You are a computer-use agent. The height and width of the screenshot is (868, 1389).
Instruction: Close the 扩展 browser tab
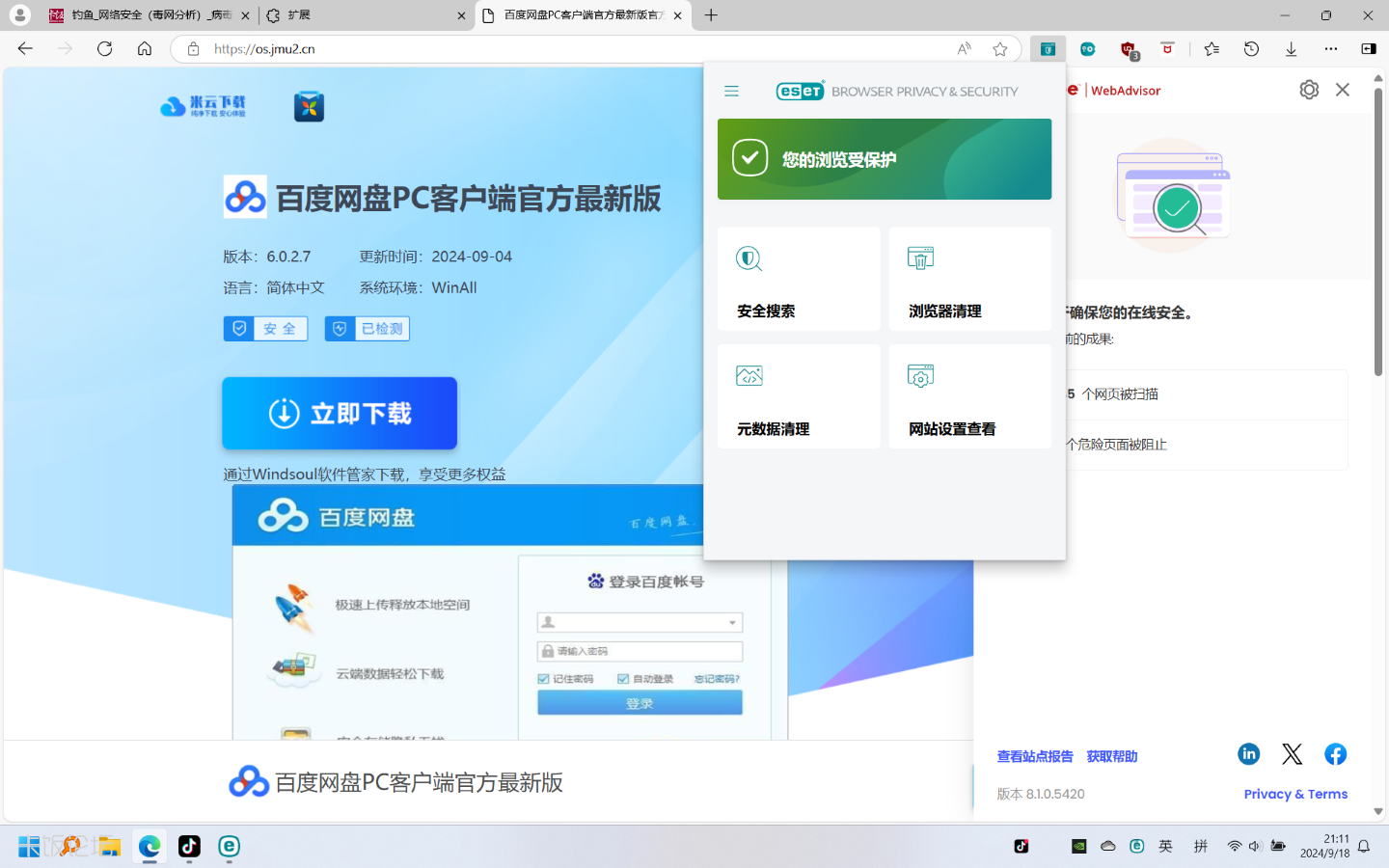(461, 15)
